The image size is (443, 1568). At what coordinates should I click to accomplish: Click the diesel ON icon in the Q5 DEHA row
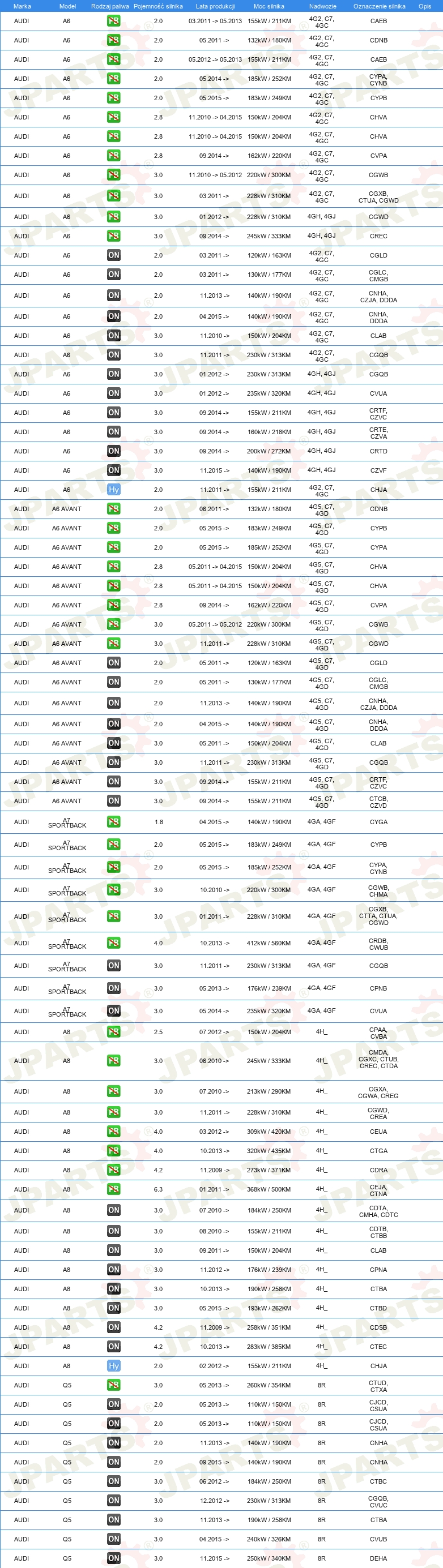[x=113, y=1558]
